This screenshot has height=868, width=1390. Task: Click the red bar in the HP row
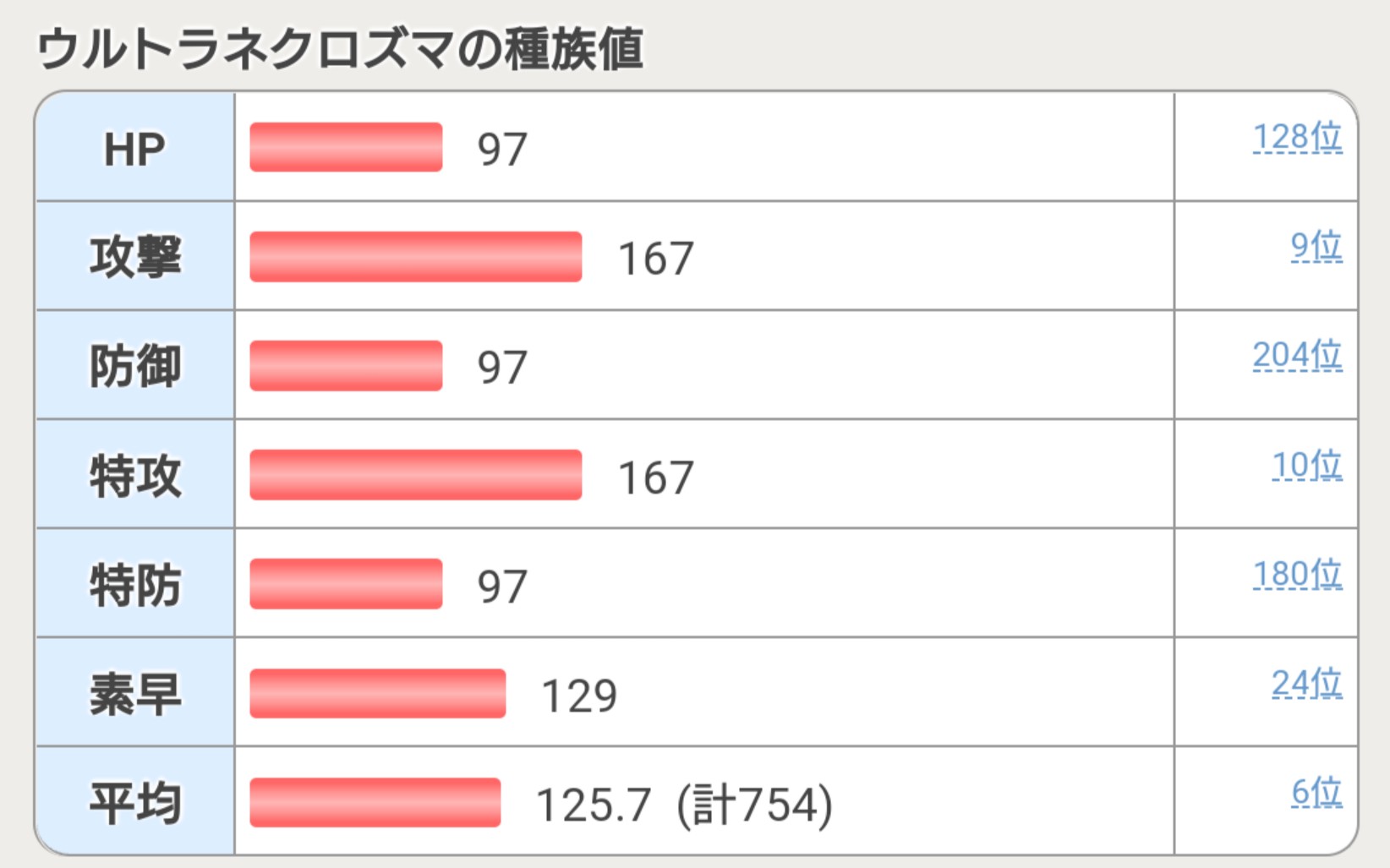tap(346, 147)
